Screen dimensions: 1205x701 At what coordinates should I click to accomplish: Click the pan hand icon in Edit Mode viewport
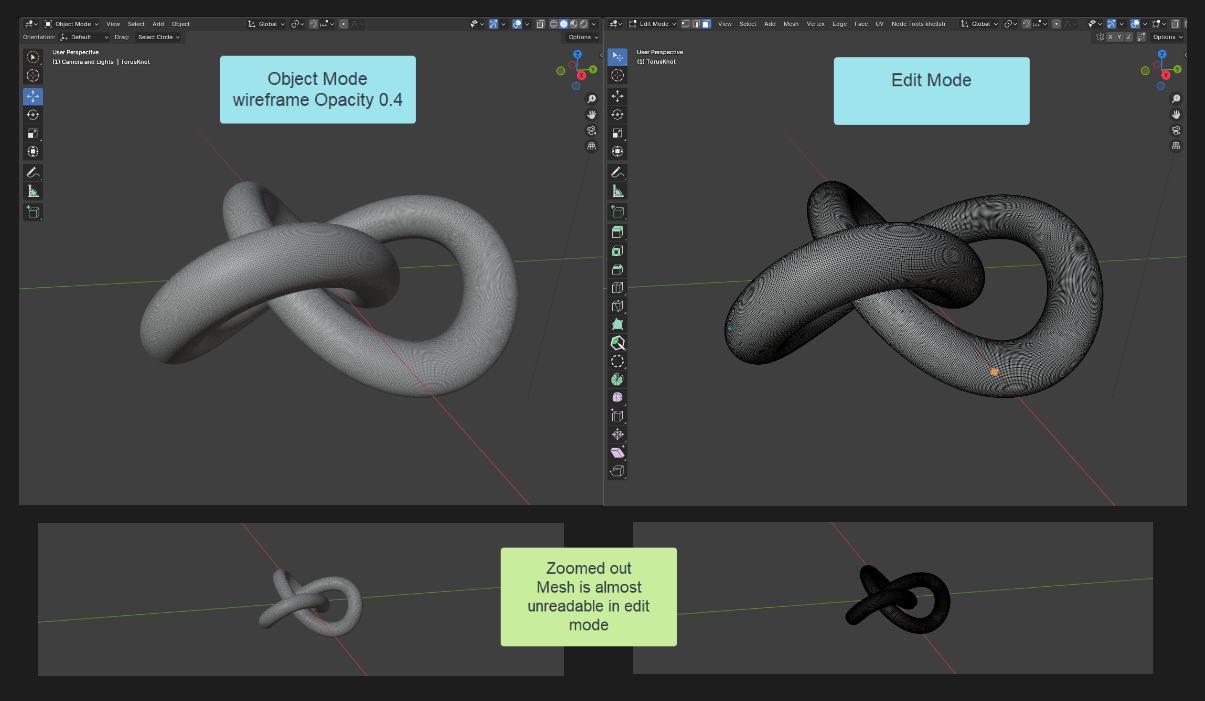tap(1176, 114)
